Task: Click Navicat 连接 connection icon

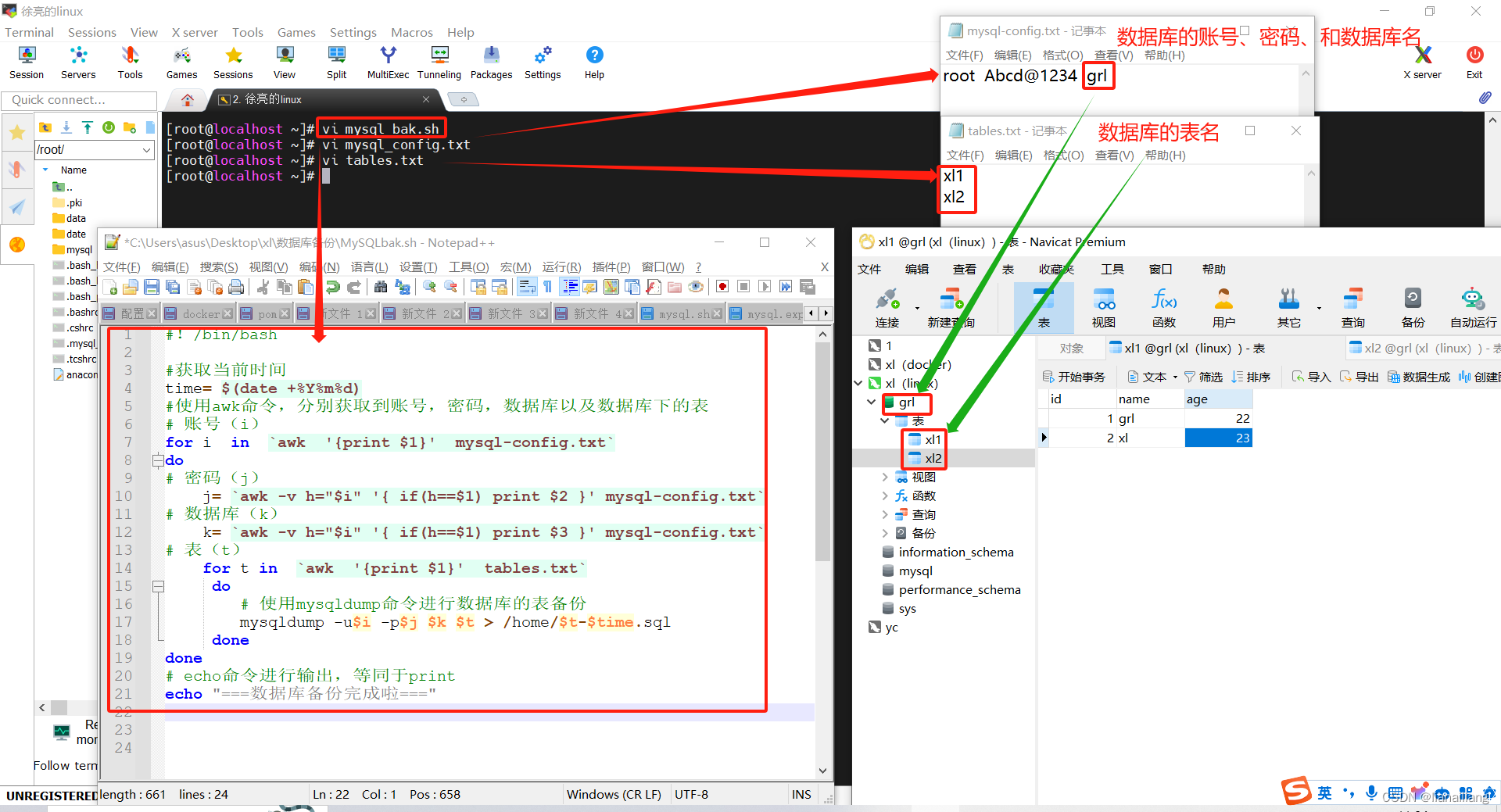Action: point(887,308)
